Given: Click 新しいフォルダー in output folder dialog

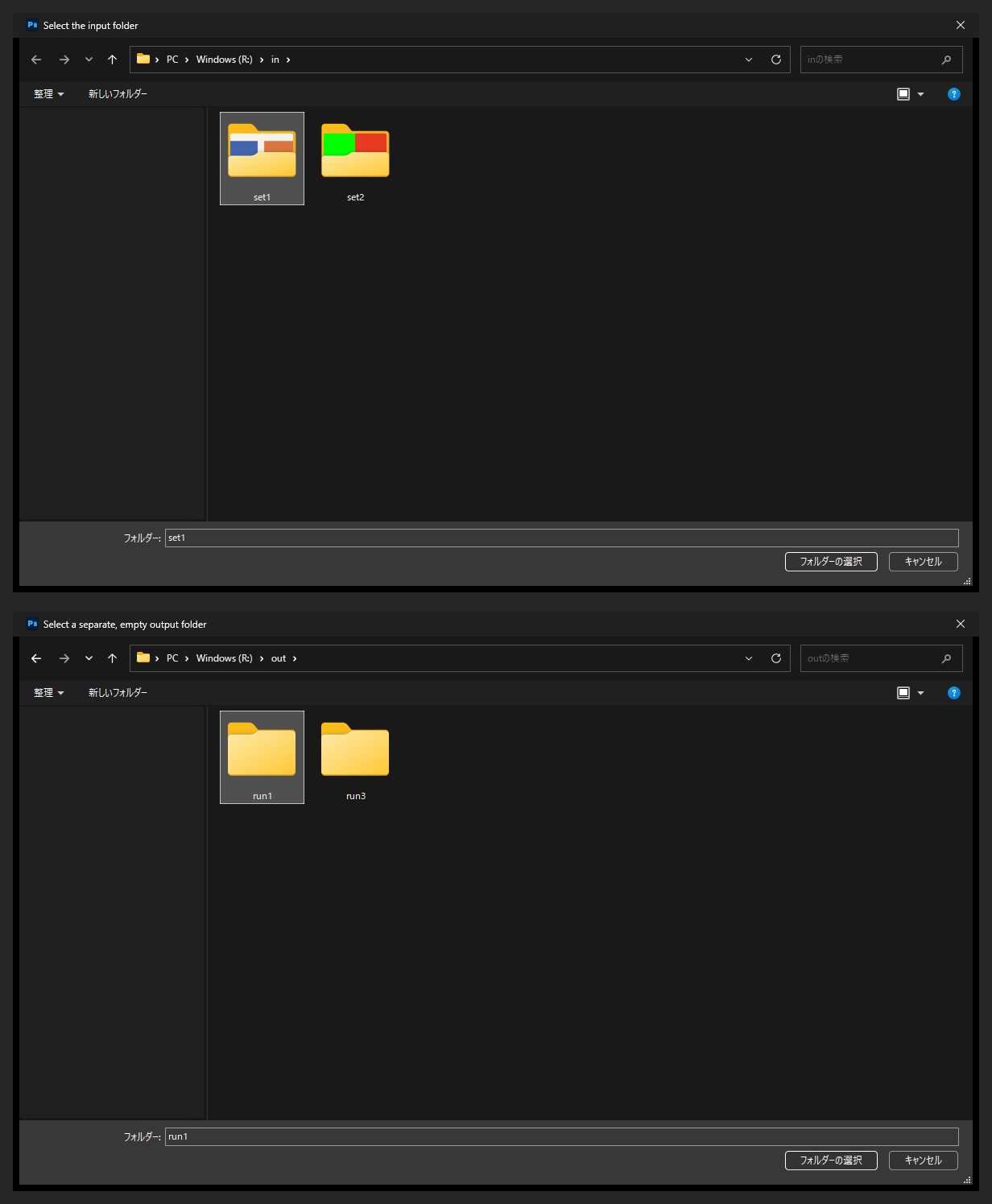Looking at the screenshot, I should pyautogui.click(x=118, y=693).
